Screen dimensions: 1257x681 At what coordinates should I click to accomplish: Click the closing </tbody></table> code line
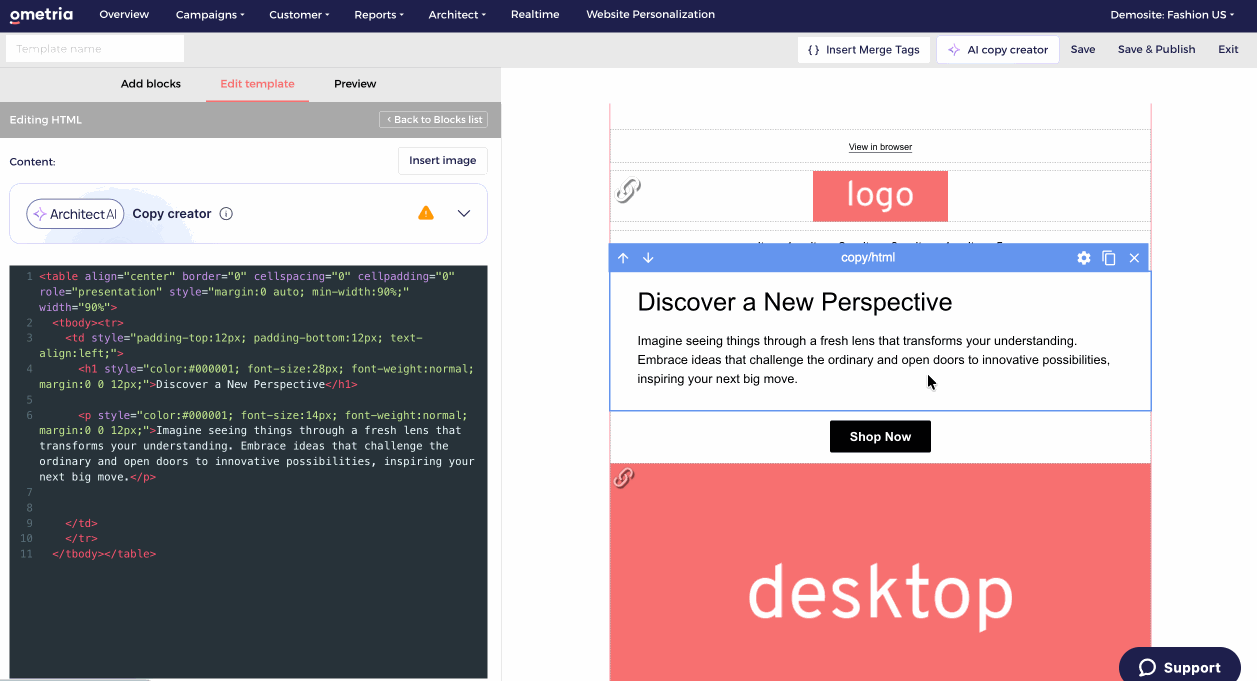pyautogui.click(x=104, y=554)
